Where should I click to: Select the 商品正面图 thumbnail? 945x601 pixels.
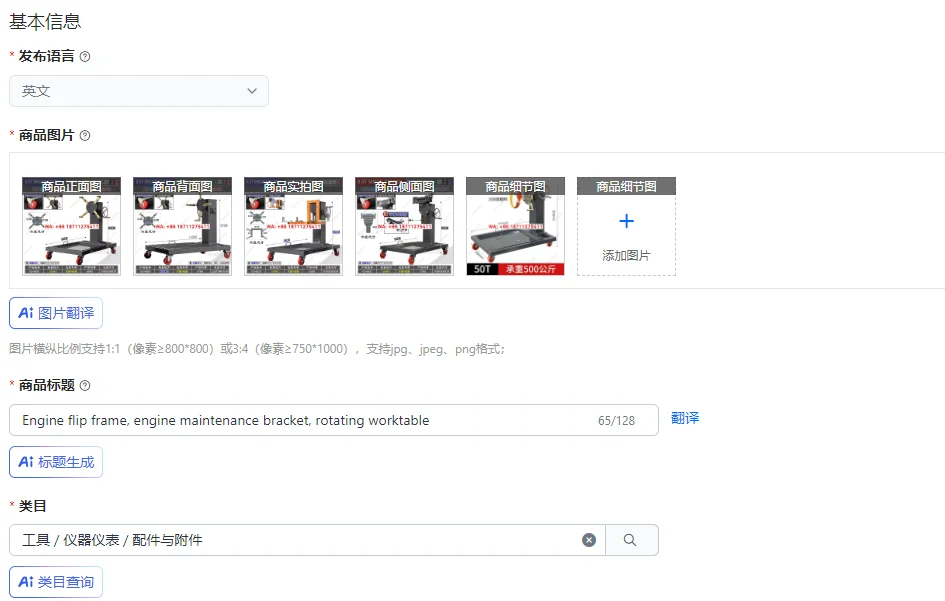72,227
